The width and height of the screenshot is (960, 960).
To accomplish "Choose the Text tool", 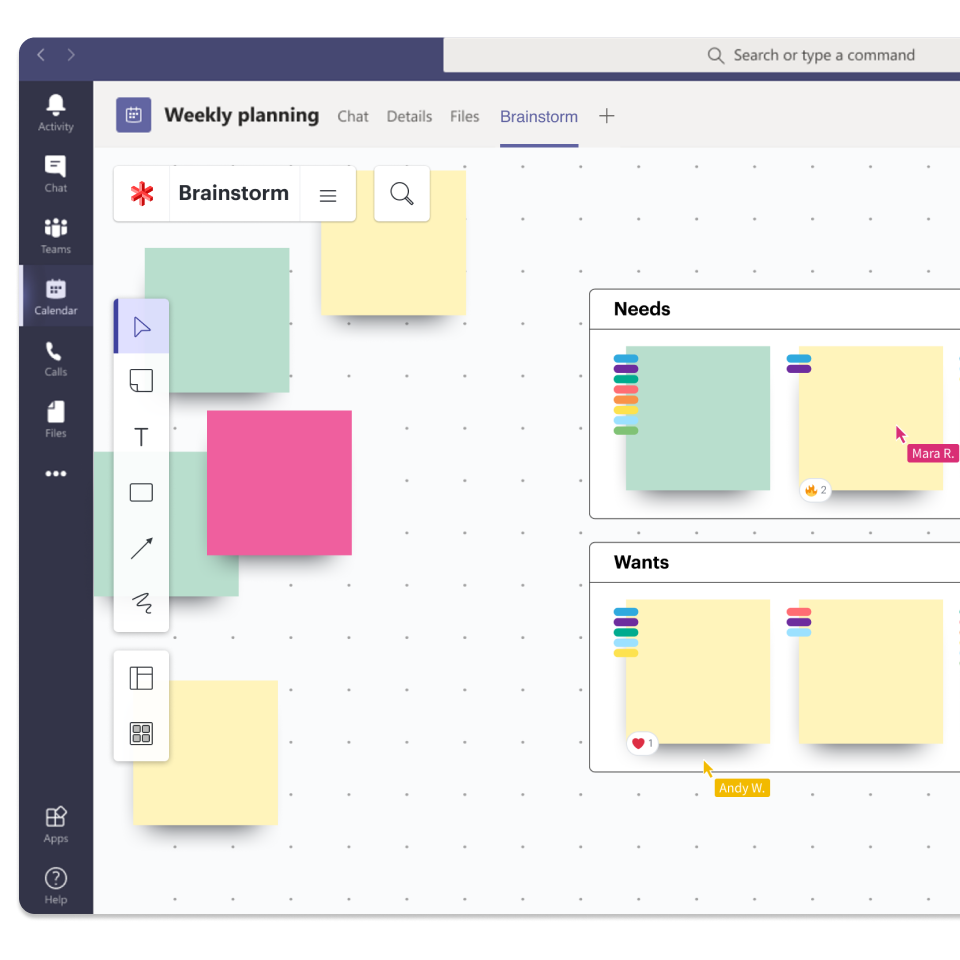I will (x=142, y=437).
